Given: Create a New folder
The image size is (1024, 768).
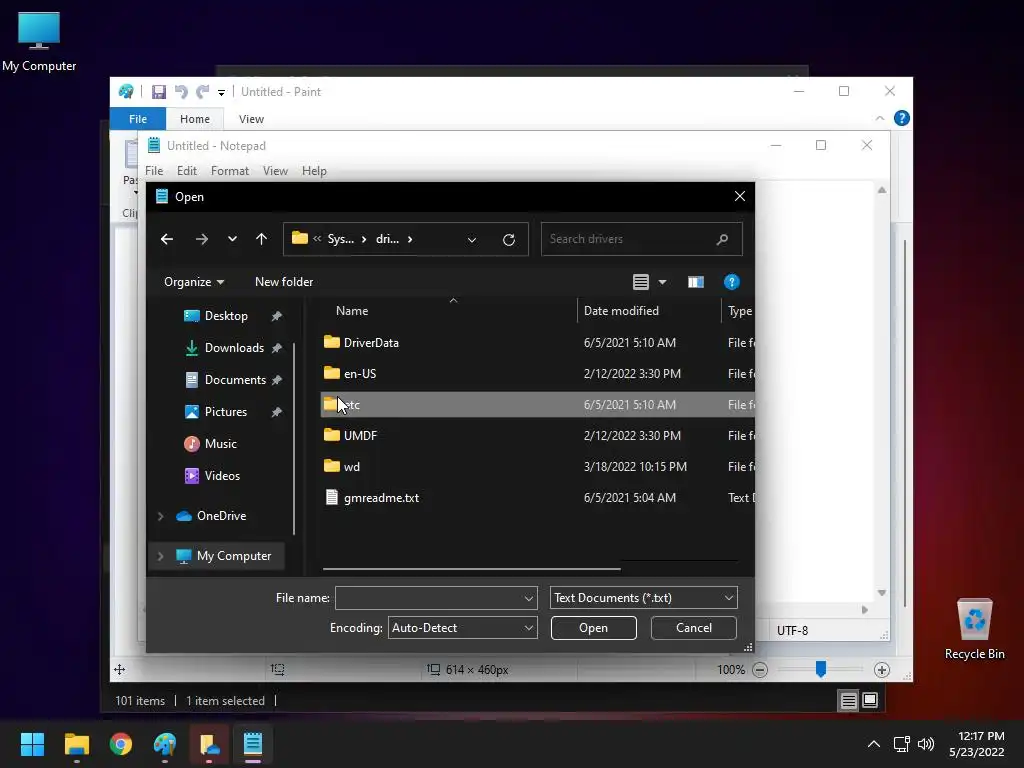Looking at the screenshot, I should click(x=284, y=282).
